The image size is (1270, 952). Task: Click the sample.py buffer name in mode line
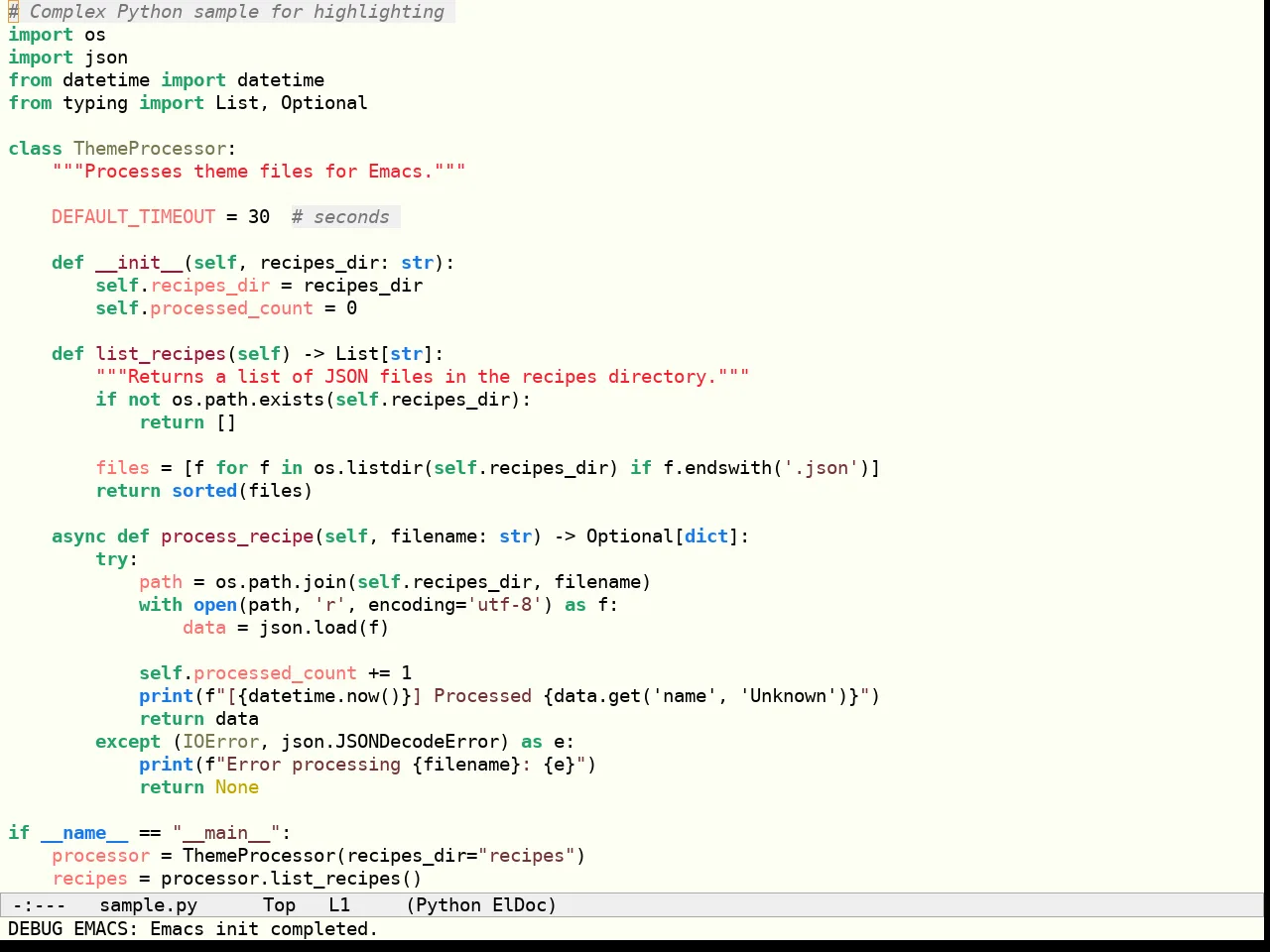coord(149,904)
